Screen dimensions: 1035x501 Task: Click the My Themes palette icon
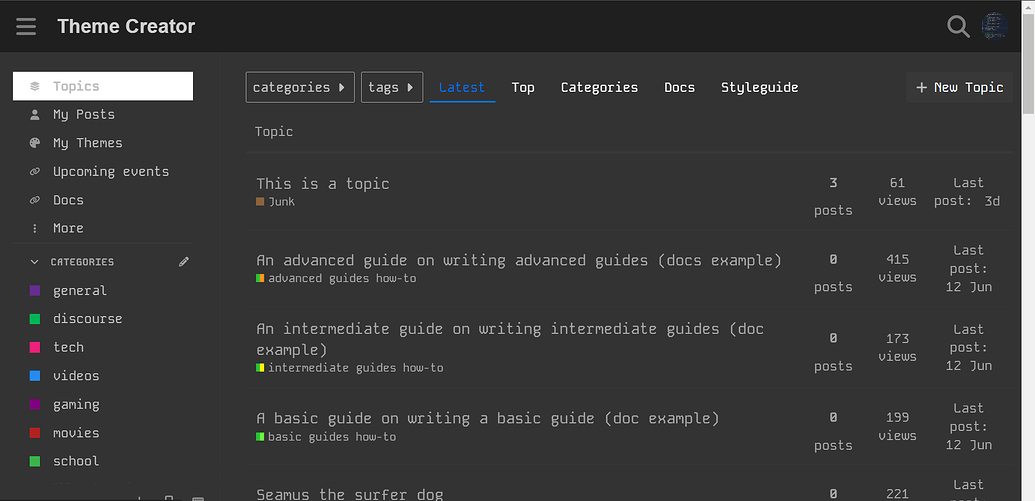point(35,144)
